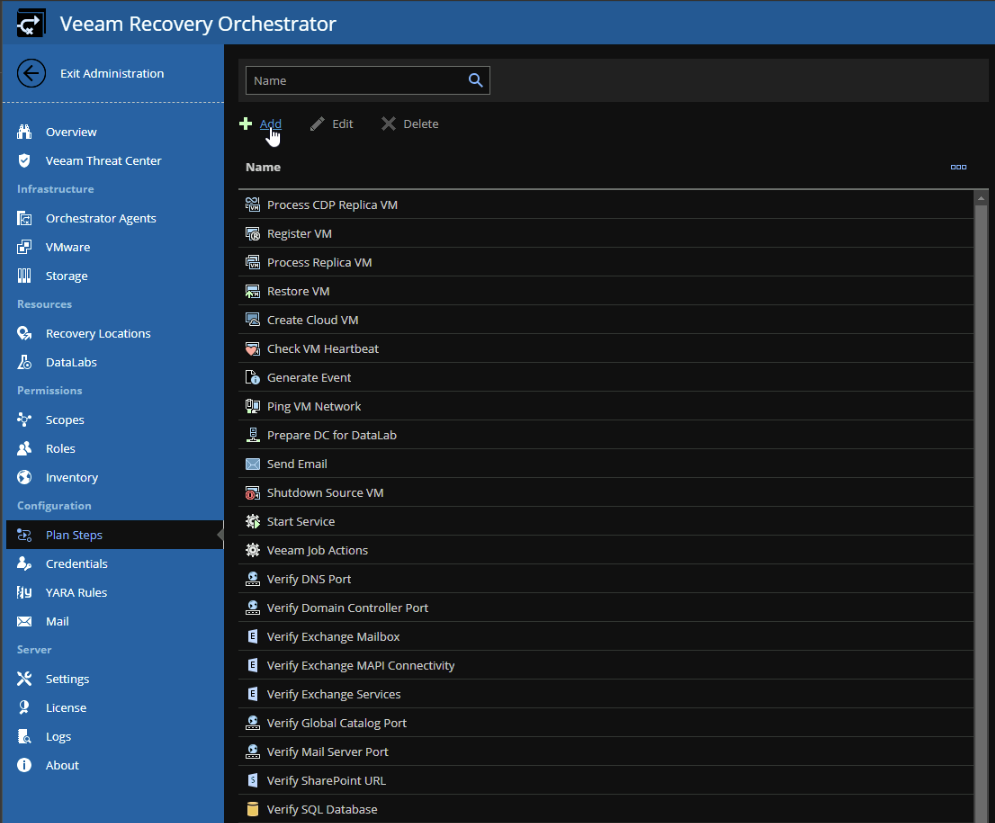Click the Roles people icon
995x823 pixels.
coord(24,449)
